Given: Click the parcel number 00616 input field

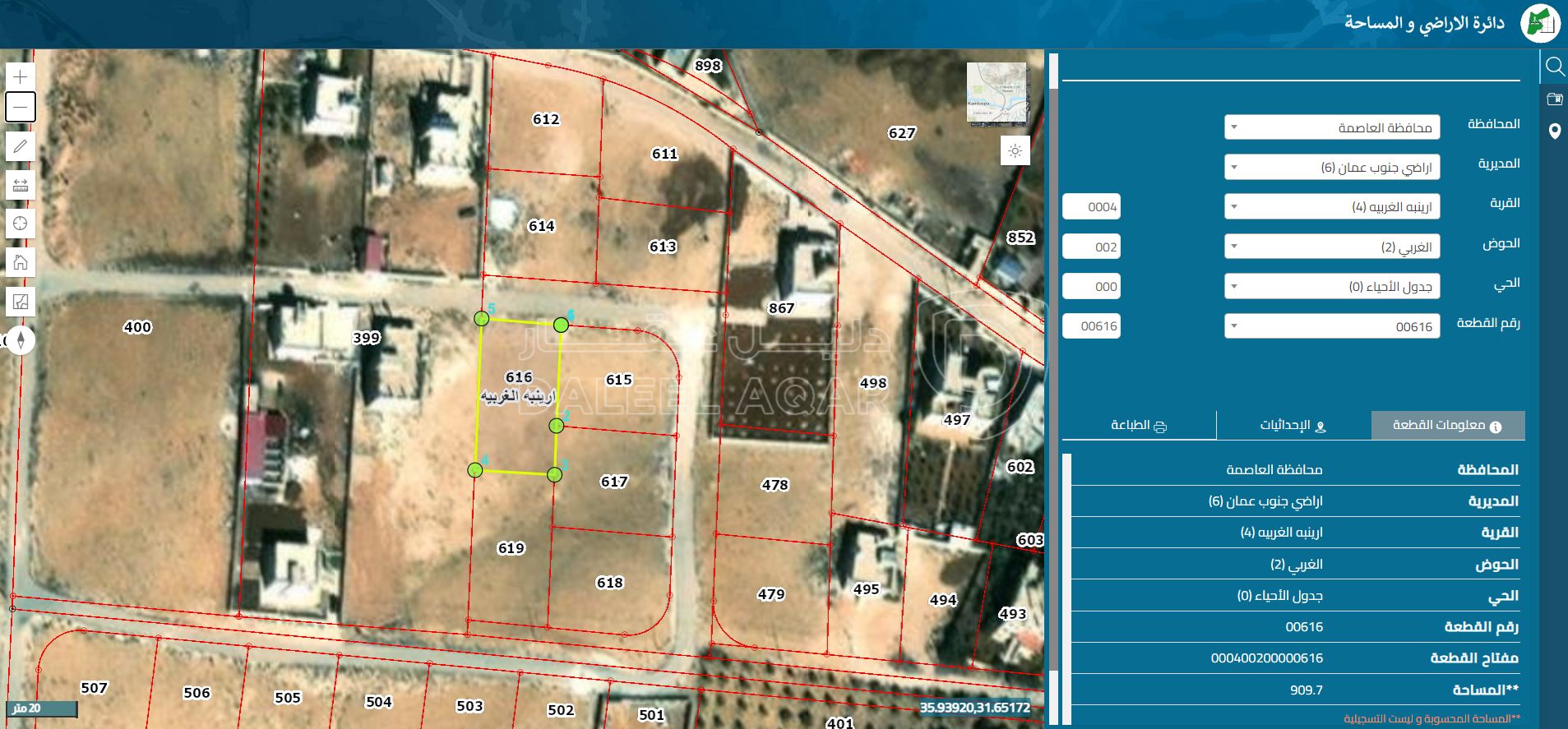Looking at the screenshot, I should tap(1091, 326).
